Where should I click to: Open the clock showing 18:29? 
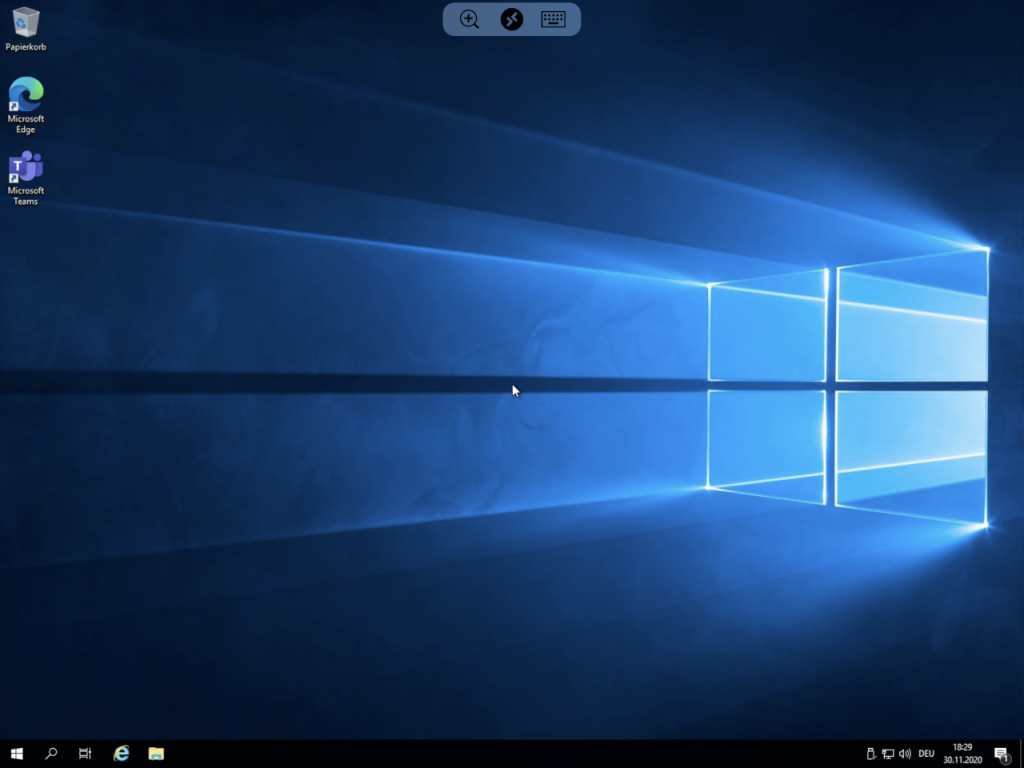[962, 753]
